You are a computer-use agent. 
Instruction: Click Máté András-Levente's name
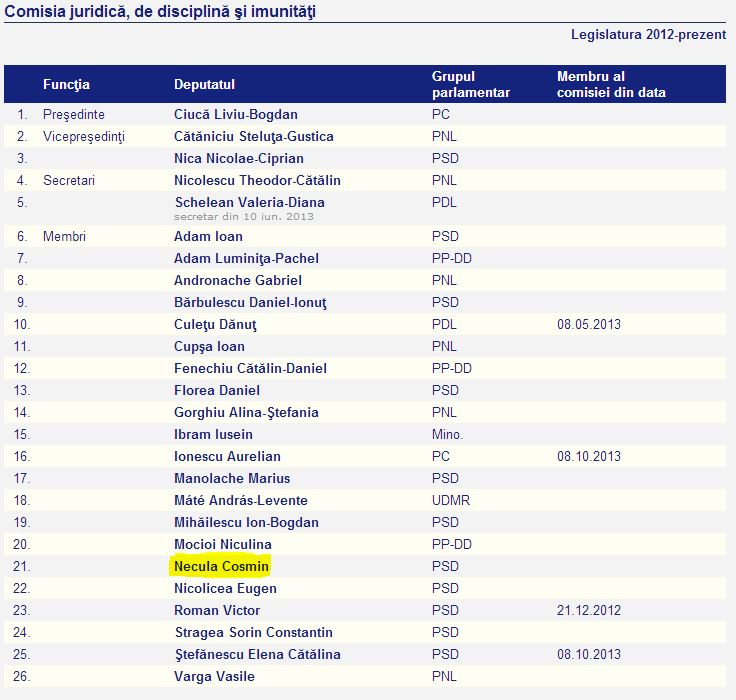240,500
